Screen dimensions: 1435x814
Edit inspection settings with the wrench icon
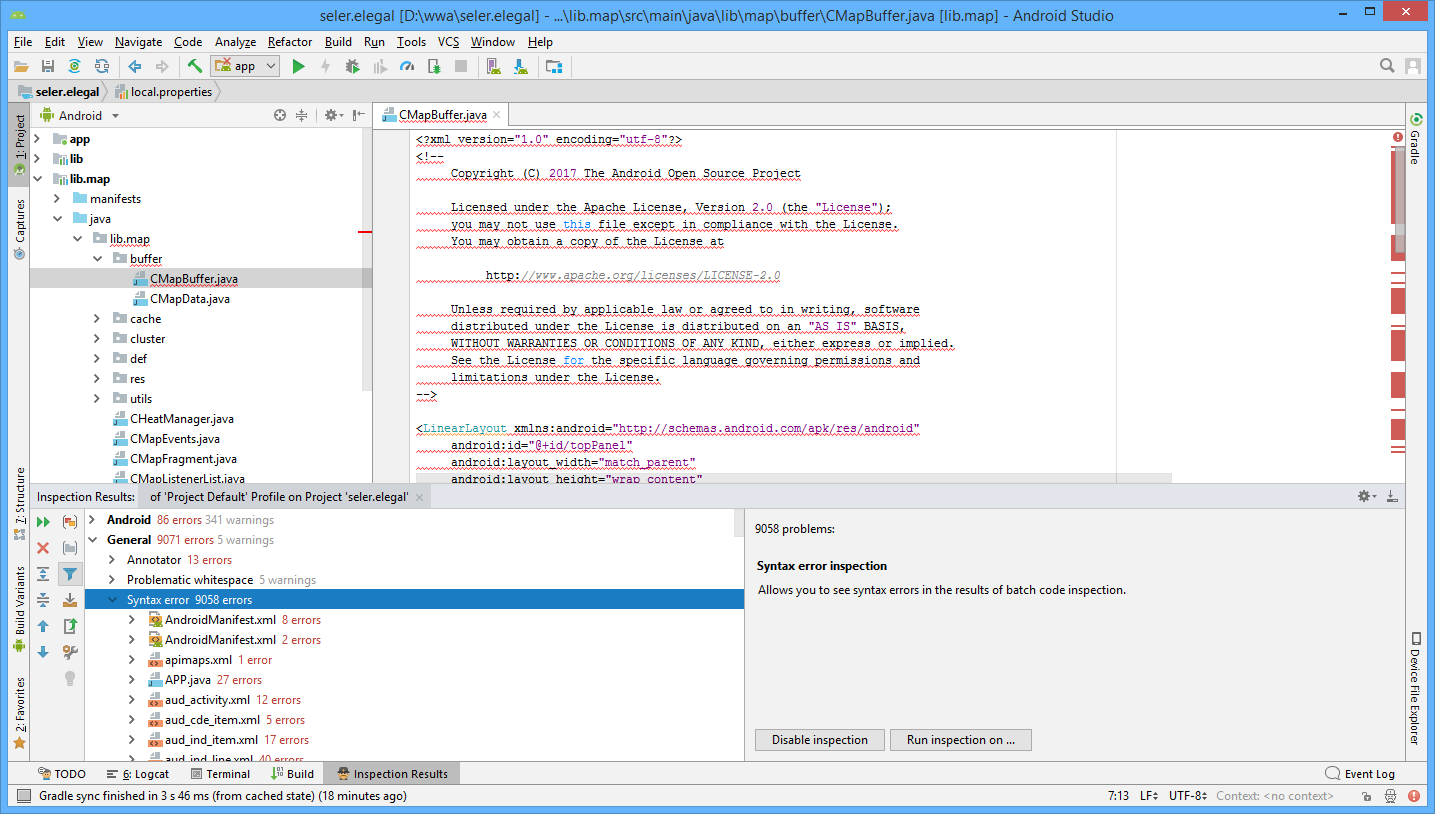coord(70,652)
